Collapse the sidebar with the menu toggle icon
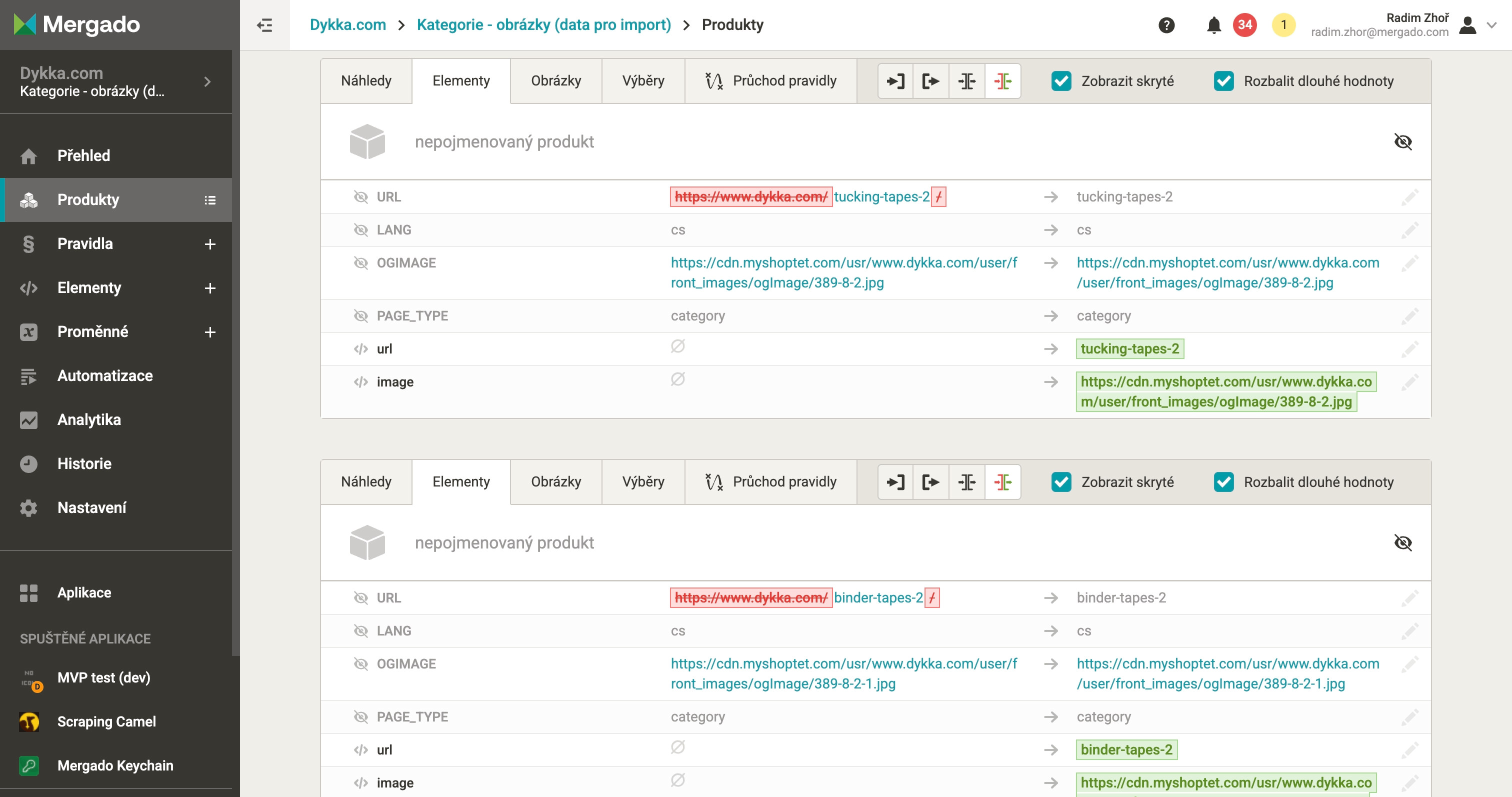The image size is (1512, 797). 264,25
